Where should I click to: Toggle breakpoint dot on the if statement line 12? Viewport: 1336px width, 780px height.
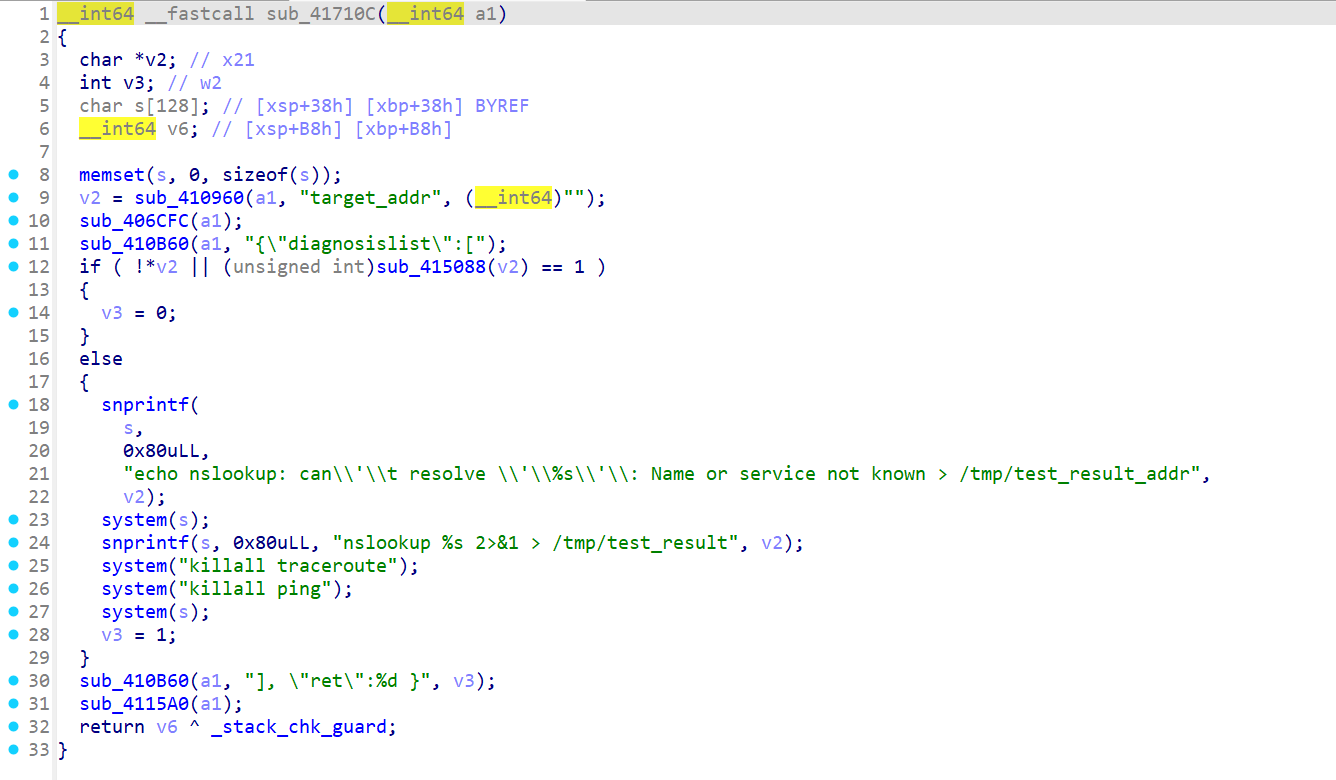pos(13,267)
